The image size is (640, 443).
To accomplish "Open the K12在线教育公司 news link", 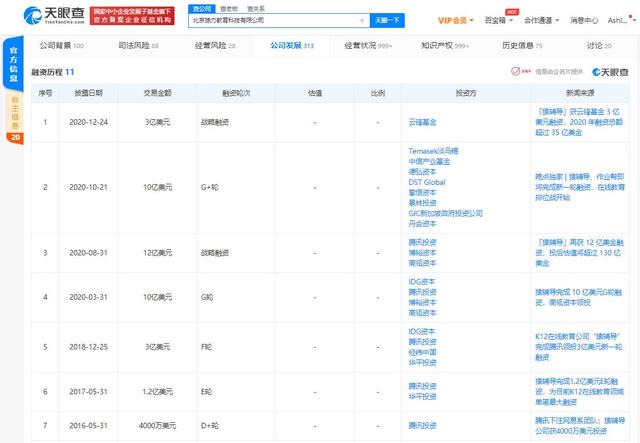I will click(x=578, y=347).
